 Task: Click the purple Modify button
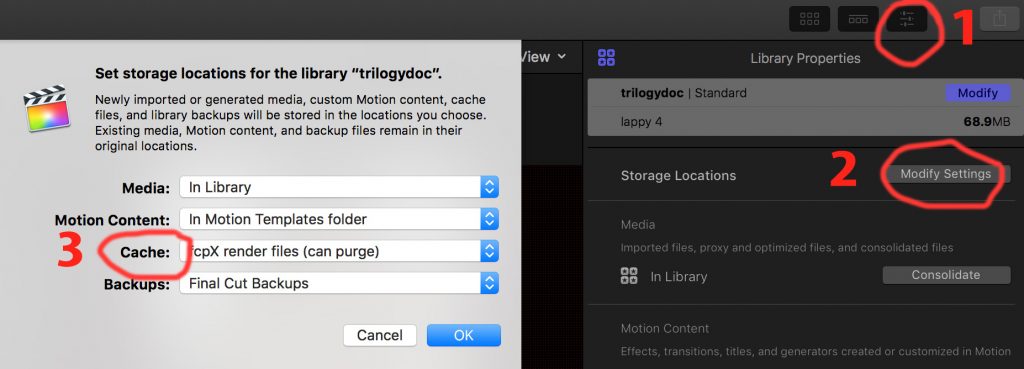pos(978,93)
